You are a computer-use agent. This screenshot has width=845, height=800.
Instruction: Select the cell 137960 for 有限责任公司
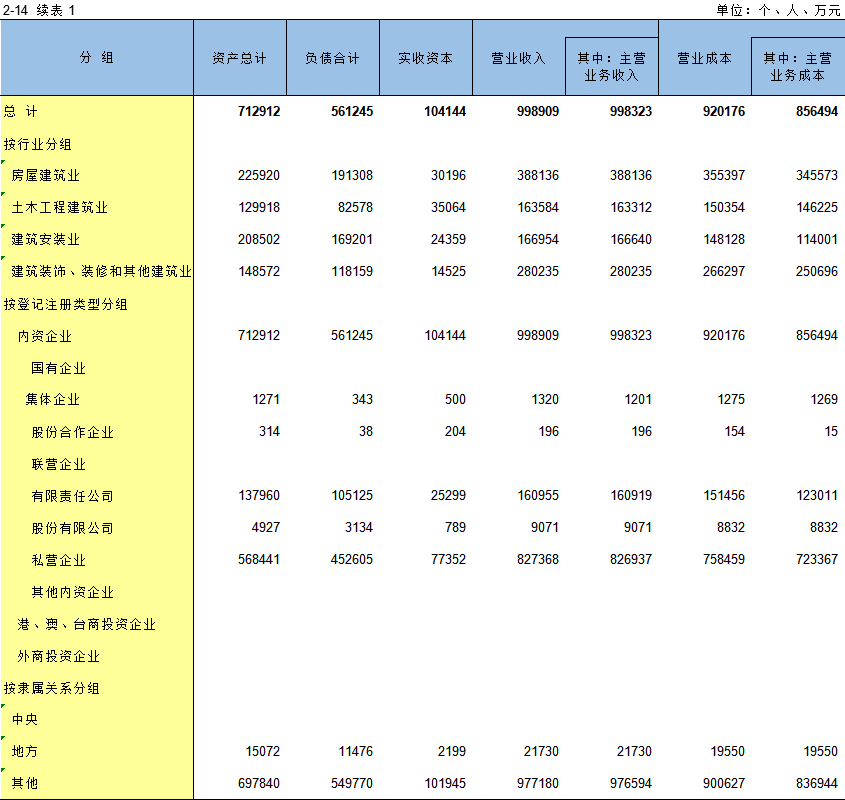(259, 495)
